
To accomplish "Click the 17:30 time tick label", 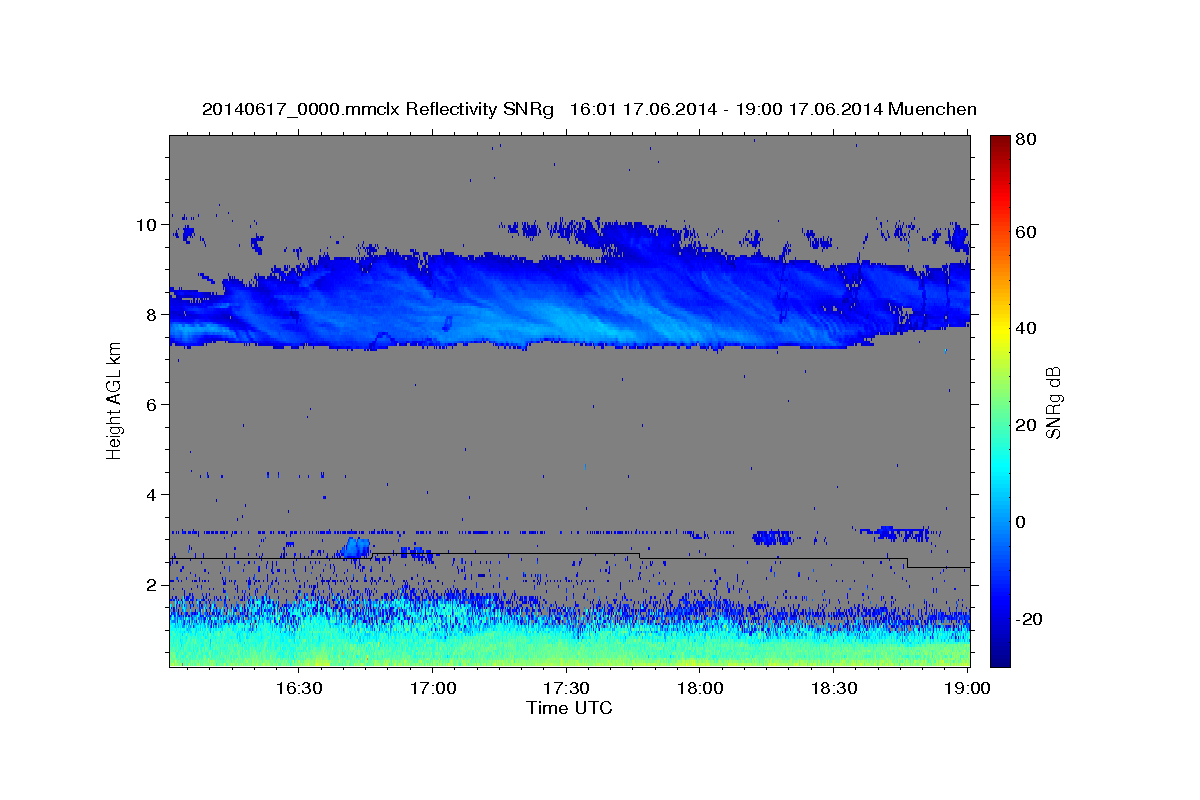I will pyautogui.click(x=566, y=688).
